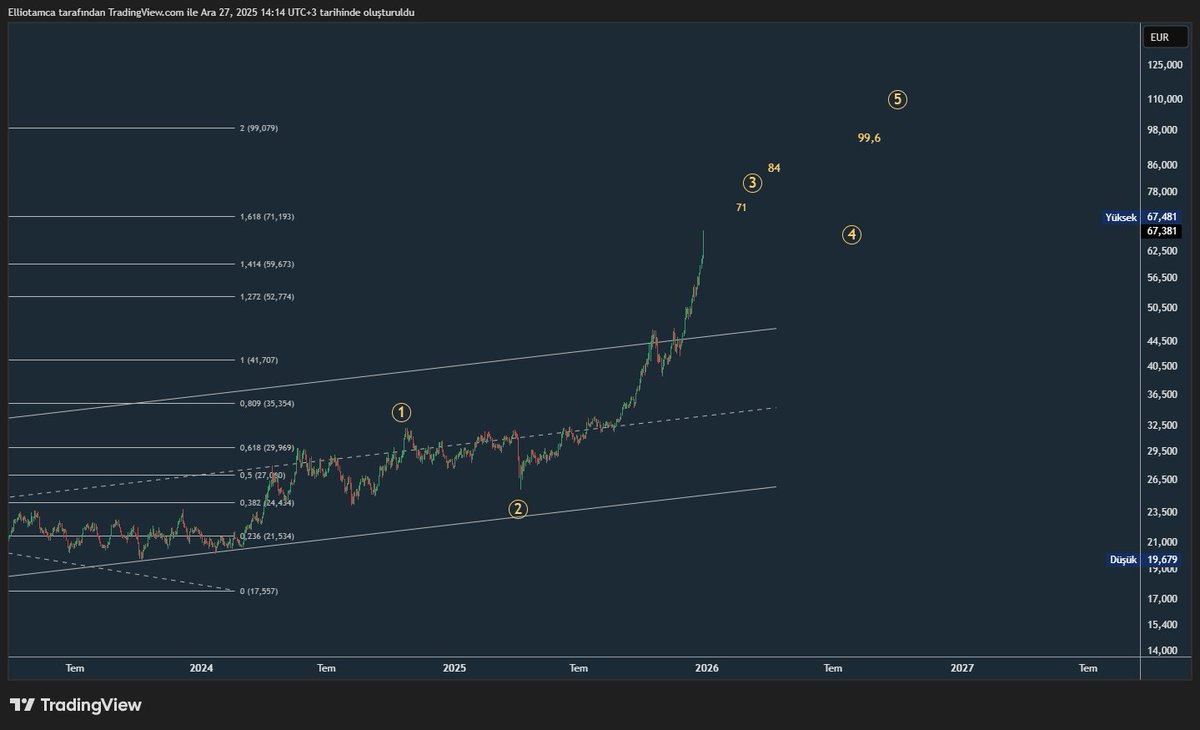Select the circled wave marker ①

pos(400,411)
